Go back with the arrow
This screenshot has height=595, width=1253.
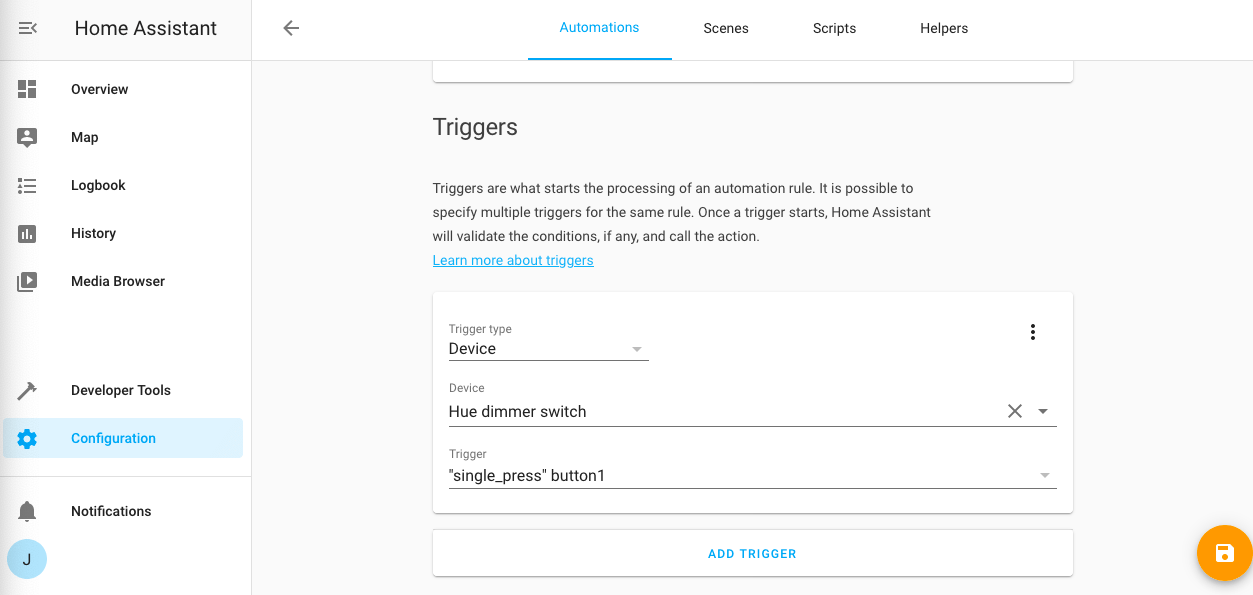[x=291, y=28]
